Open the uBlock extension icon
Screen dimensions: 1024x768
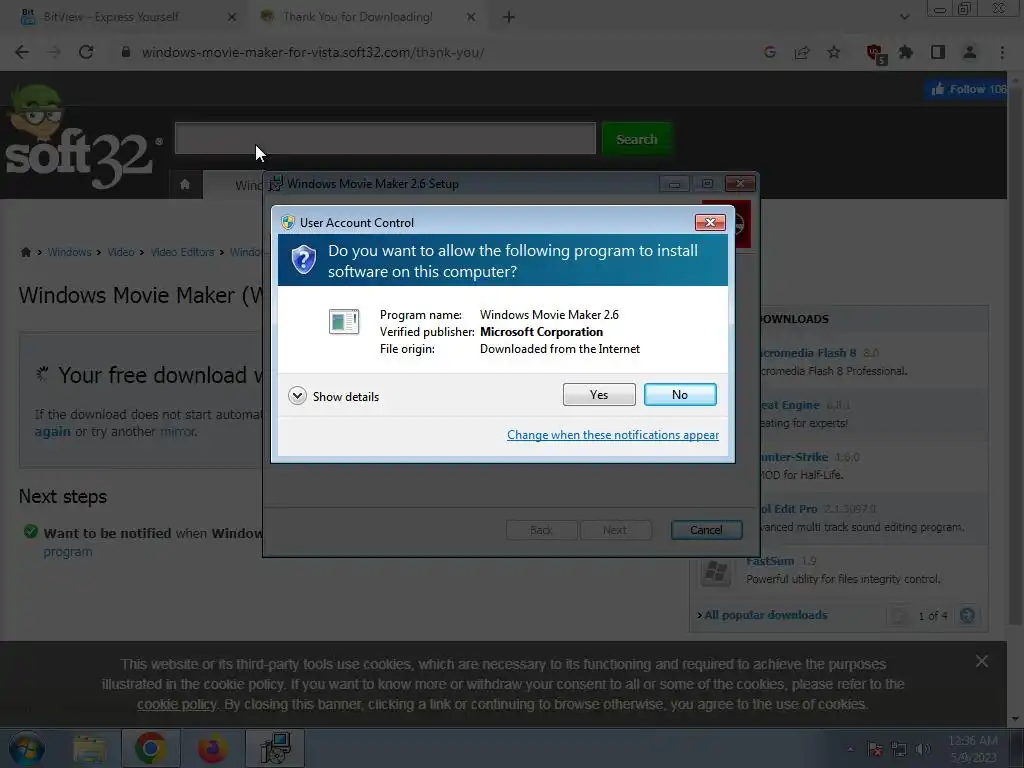875,54
